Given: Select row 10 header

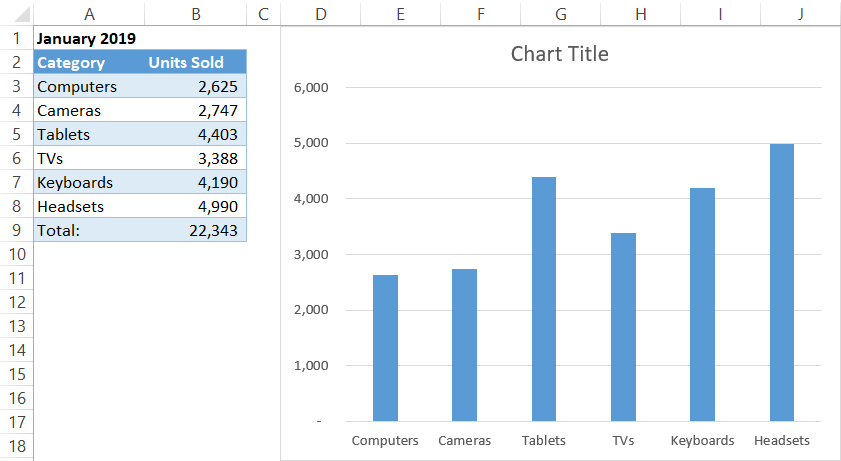Looking at the screenshot, I should [17, 254].
